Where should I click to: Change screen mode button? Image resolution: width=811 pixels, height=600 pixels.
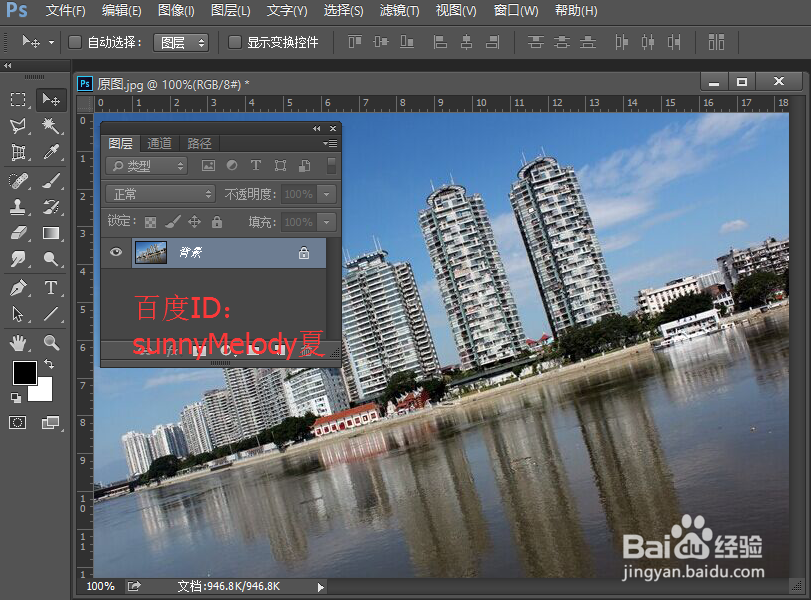tap(50, 423)
